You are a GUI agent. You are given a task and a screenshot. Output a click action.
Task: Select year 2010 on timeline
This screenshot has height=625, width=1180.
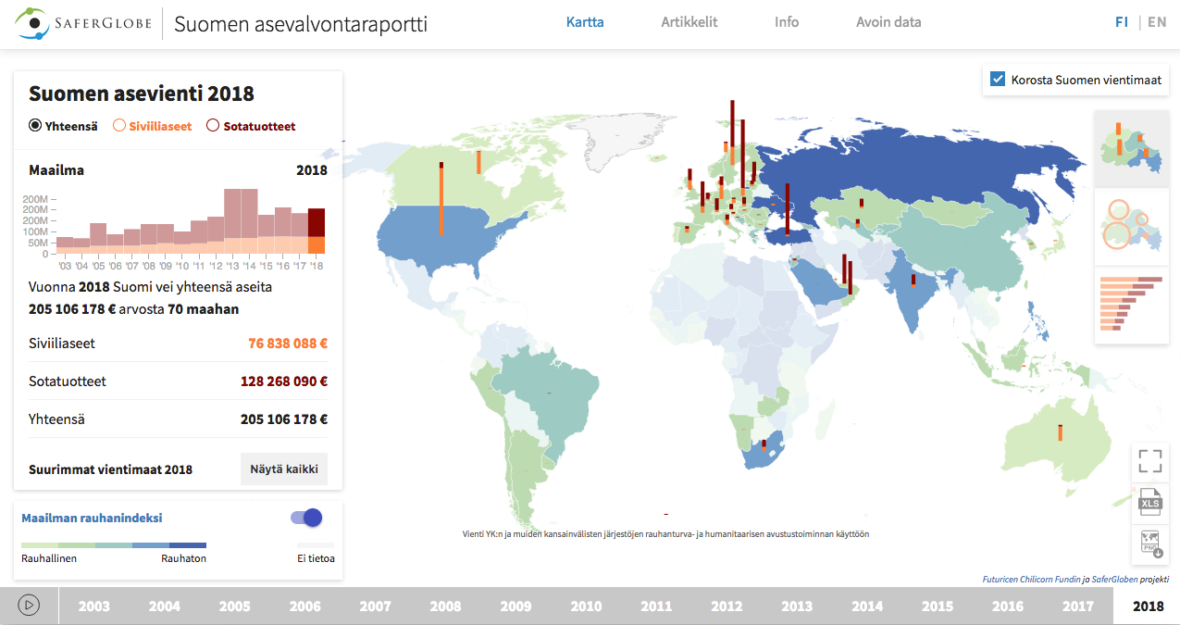(585, 606)
